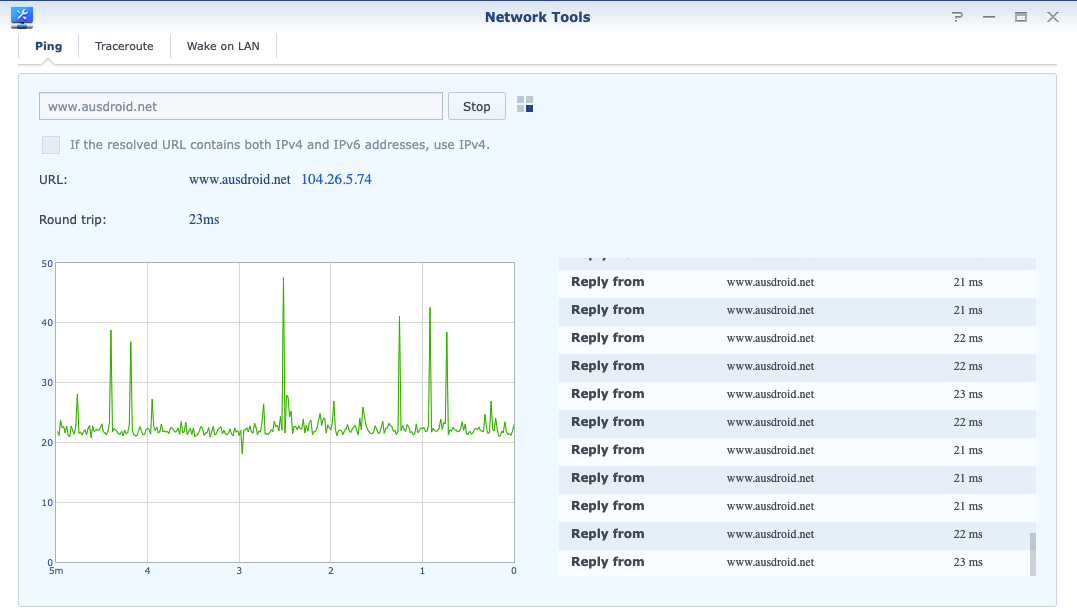Click the "URL:" label
Screen dimensions: 1077x613
point(53,180)
